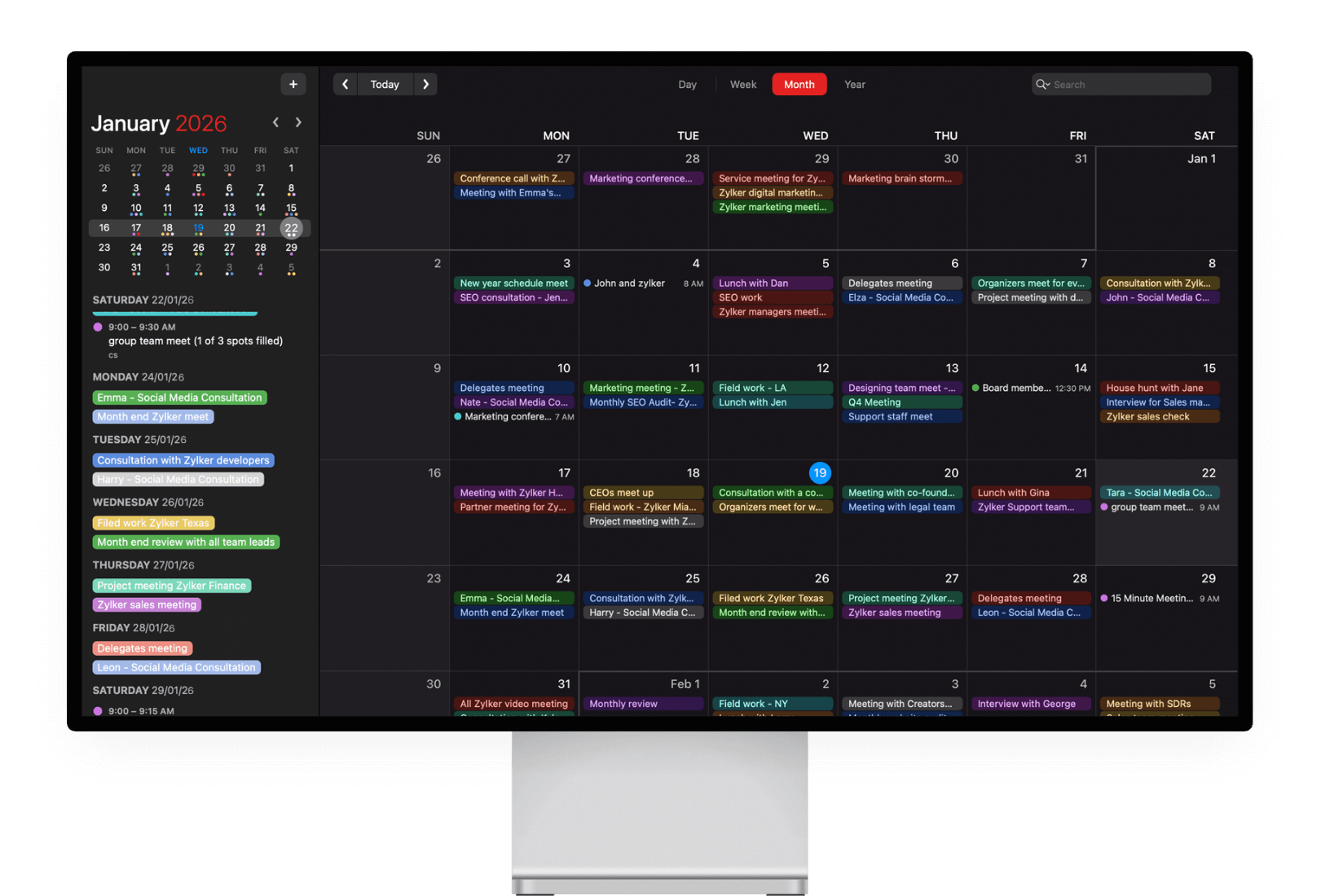Image resolution: width=1321 pixels, height=896 pixels.
Task: Select date 22 in the mini calendar
Action: tap(291, 228)
